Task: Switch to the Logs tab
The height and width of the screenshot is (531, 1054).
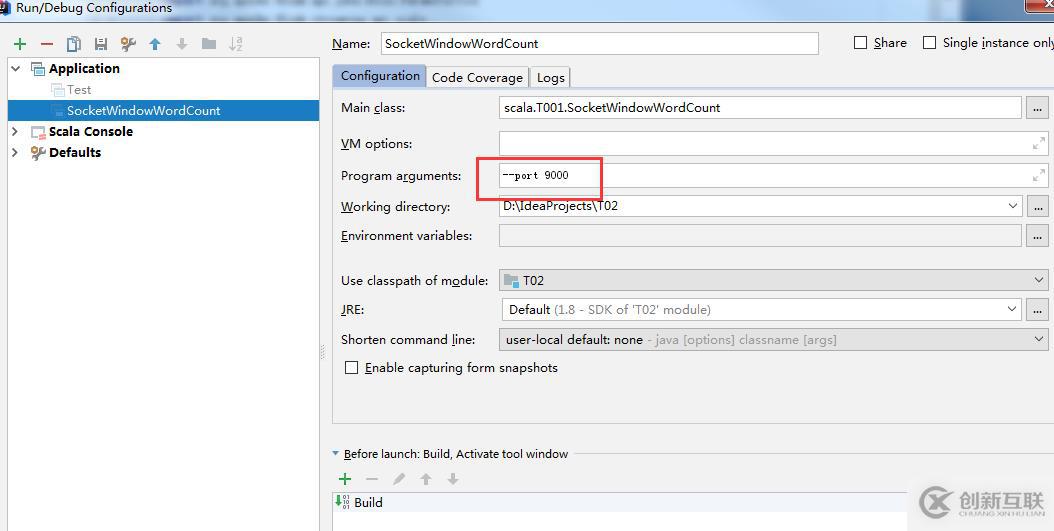Action: coord(551,77)
